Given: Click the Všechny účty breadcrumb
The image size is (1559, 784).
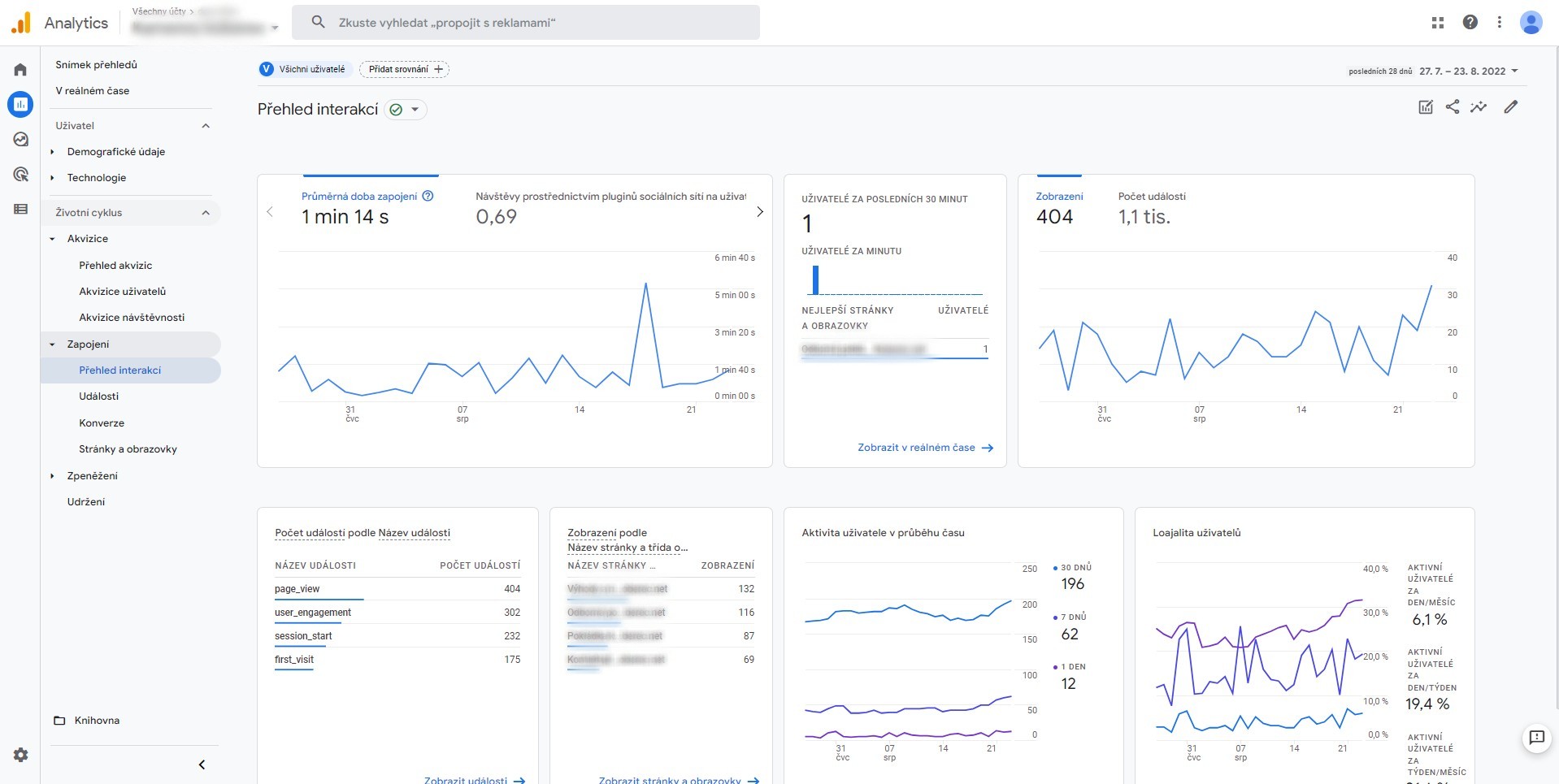Looking at the screenshot, I should [x=159, y=11].
